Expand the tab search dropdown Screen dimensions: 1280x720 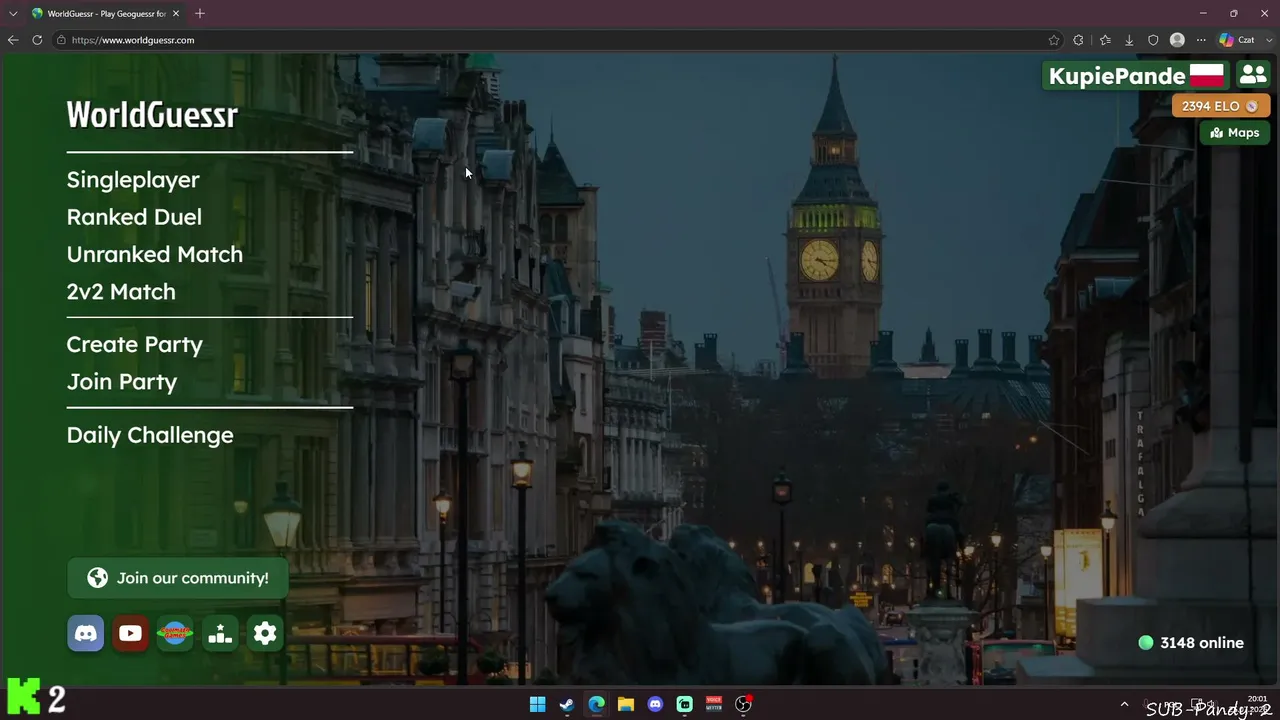pos(13,13)
